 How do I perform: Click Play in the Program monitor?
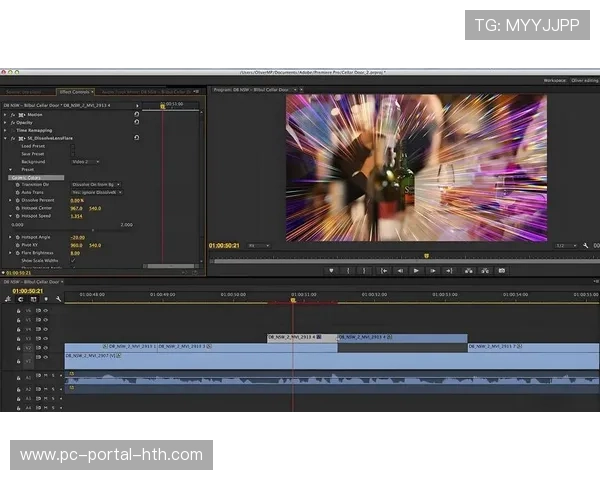(418, 270)
